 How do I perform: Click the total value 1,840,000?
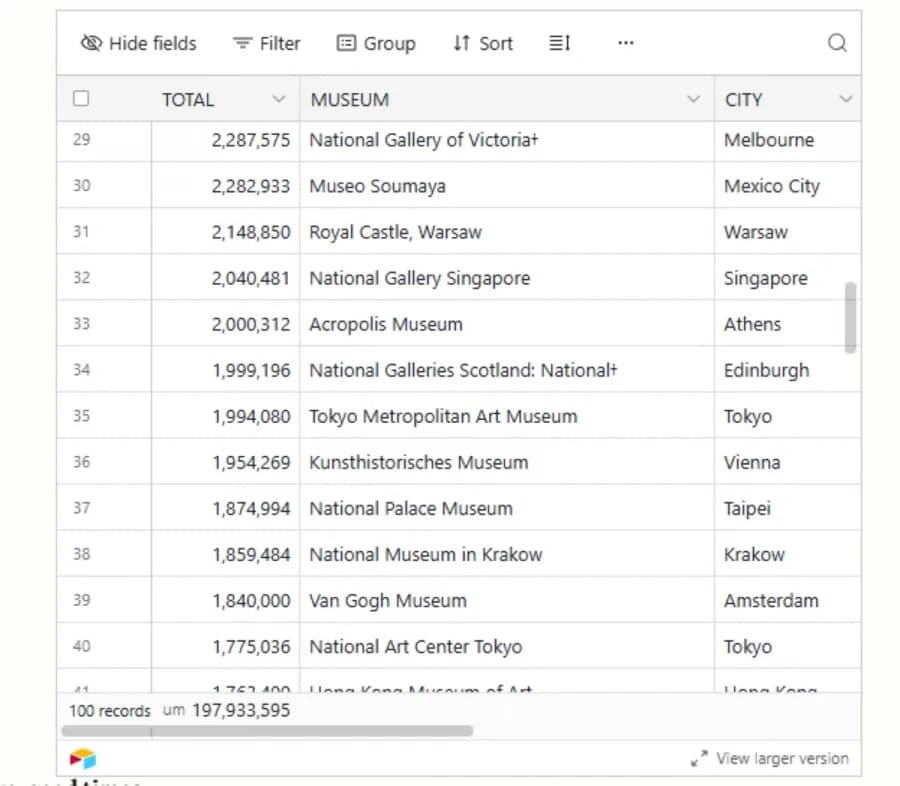point(251,601)
